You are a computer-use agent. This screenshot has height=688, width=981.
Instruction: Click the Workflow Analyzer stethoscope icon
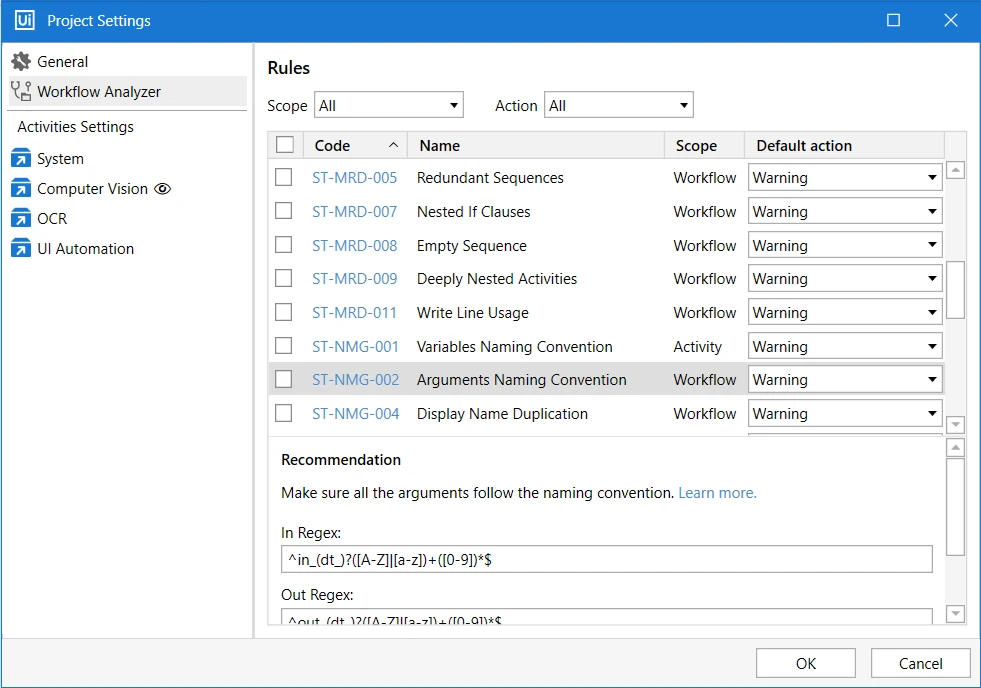point(21,91)
